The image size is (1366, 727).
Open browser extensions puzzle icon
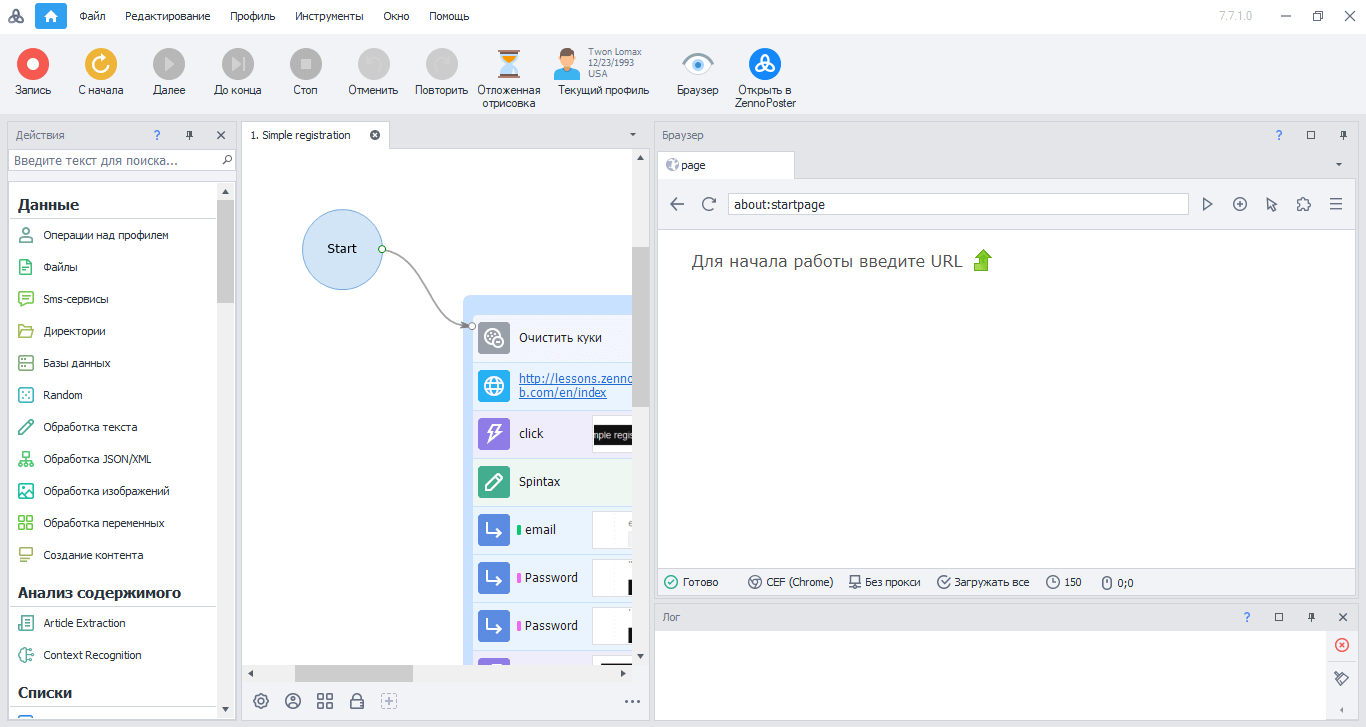pyautogui.click(x=1303, y=204)
